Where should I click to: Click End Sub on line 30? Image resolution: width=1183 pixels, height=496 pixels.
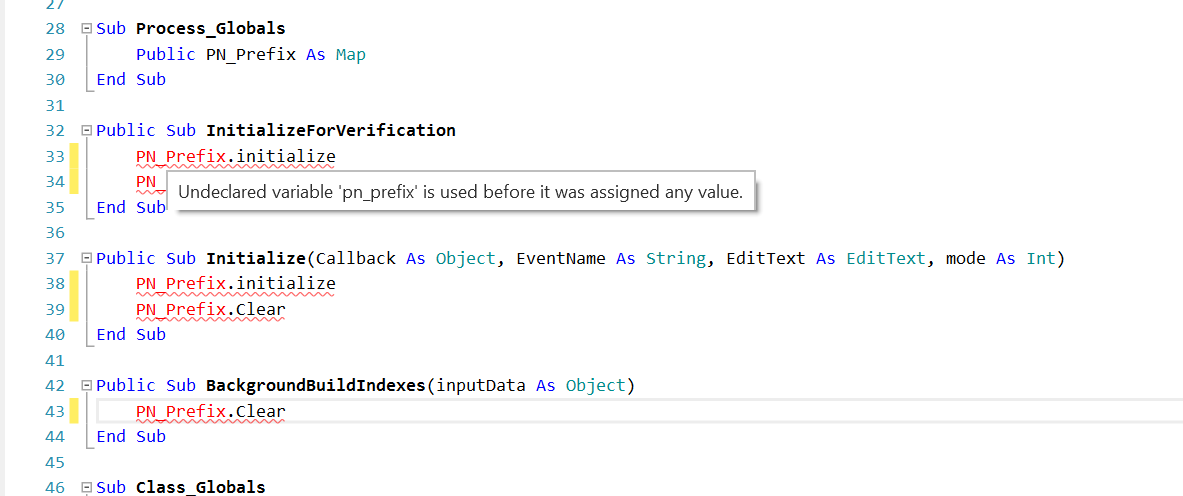pyautogui.click(x=130, y=80)
